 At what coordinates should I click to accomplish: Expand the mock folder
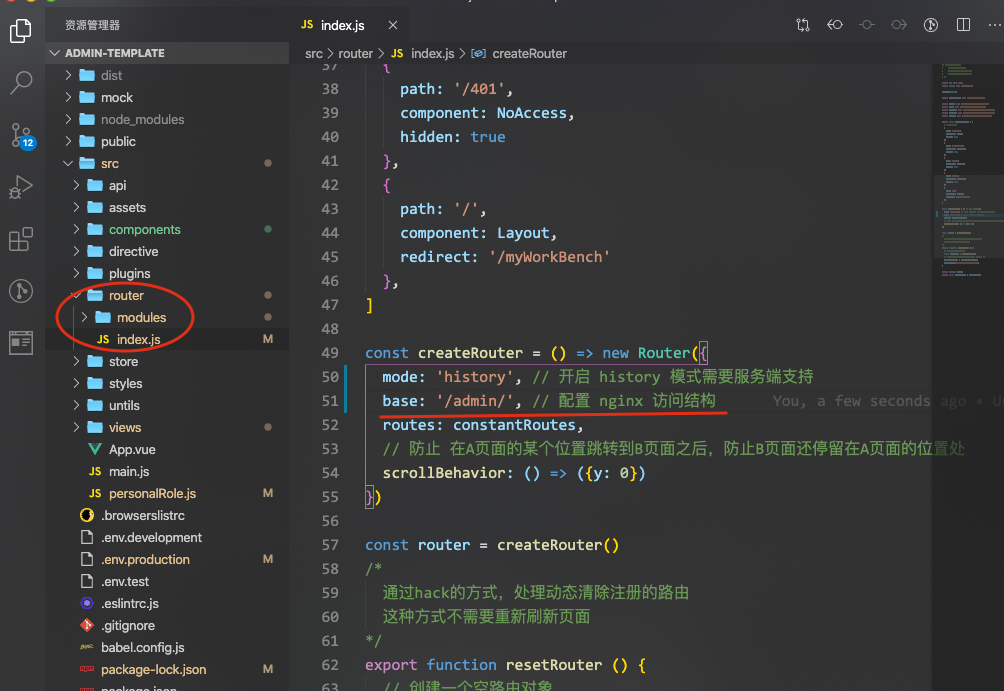click(x=168, y=97)
